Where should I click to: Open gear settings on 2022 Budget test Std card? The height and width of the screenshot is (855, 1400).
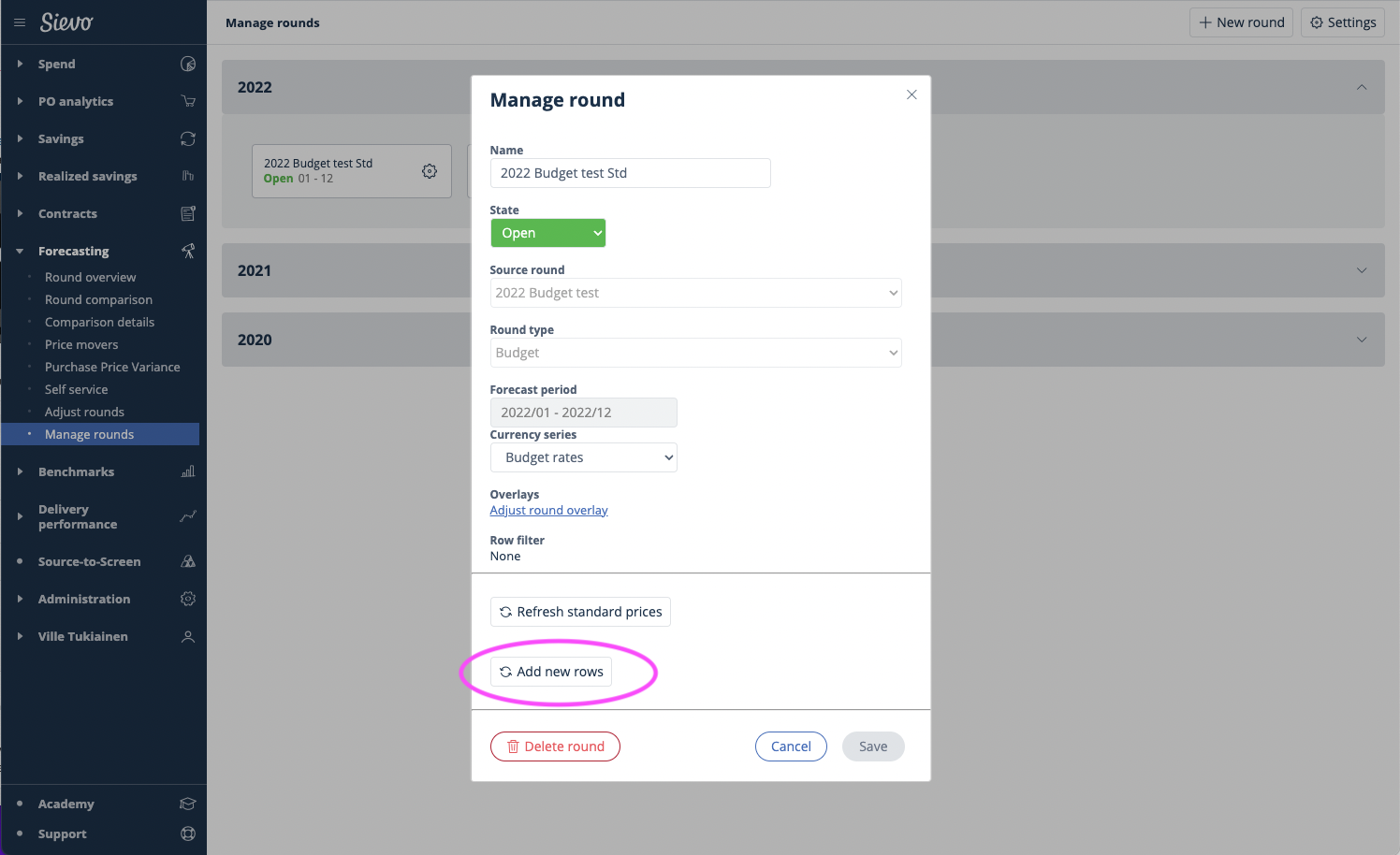pyautogui.click(x=430, y=171)
